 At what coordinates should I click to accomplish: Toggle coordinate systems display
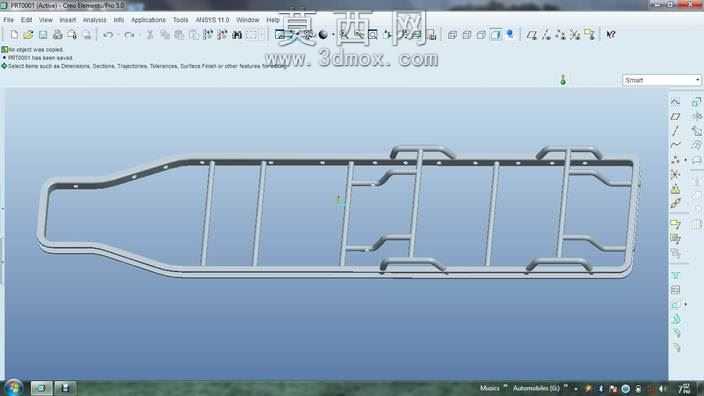[x=575, y=35]
